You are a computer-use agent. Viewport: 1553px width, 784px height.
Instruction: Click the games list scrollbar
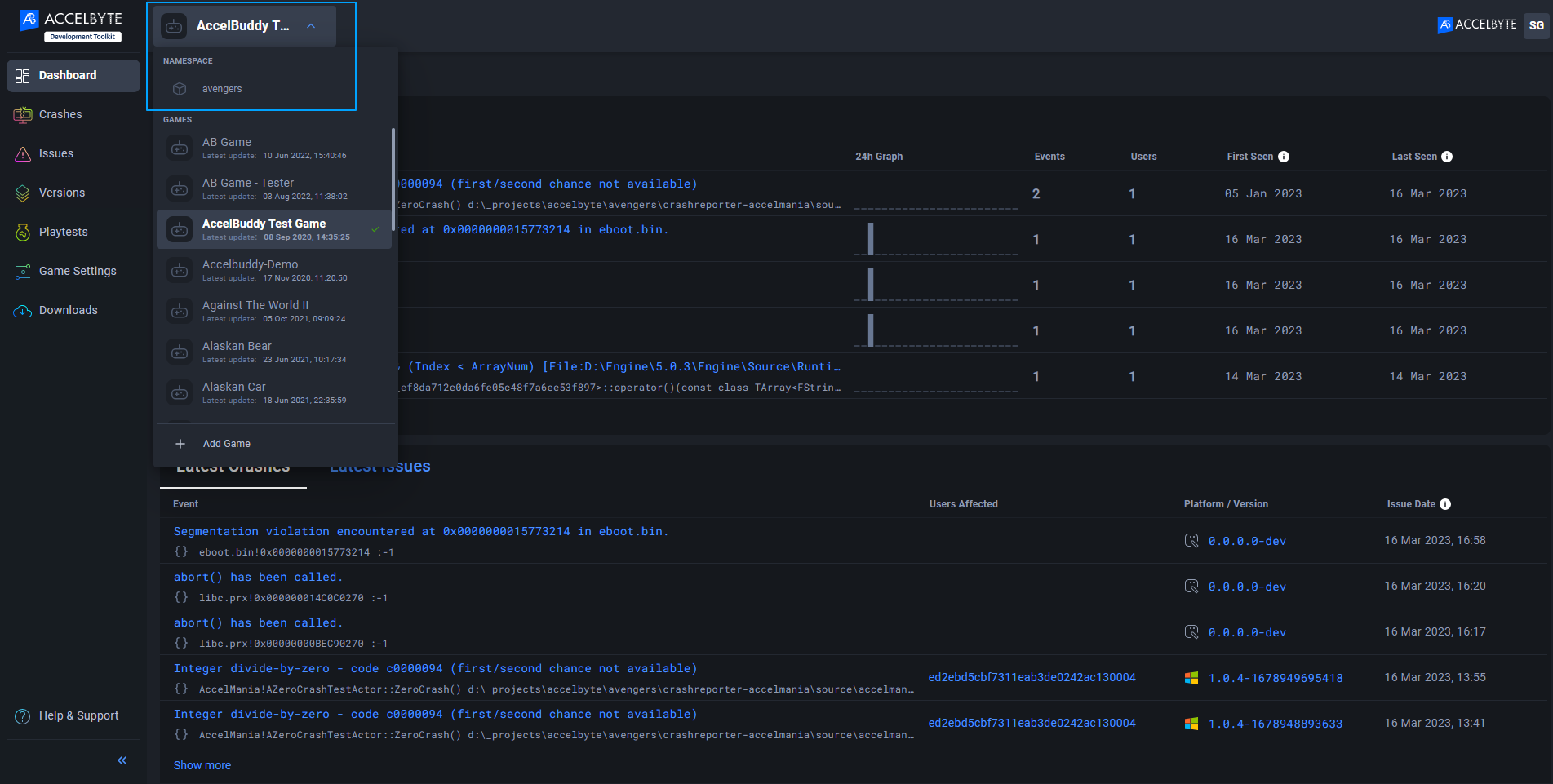click(393, 179)
